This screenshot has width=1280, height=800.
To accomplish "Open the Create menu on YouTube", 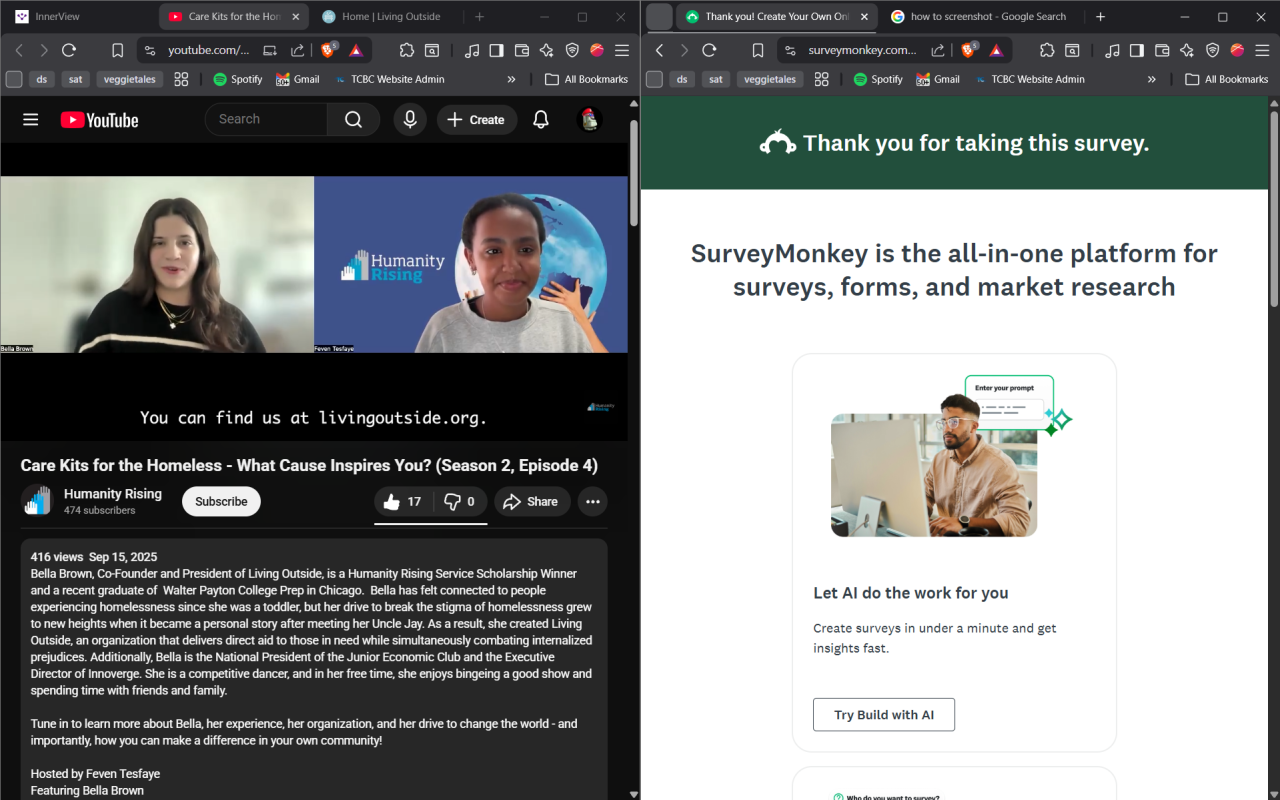I will (x=476, y=120).
